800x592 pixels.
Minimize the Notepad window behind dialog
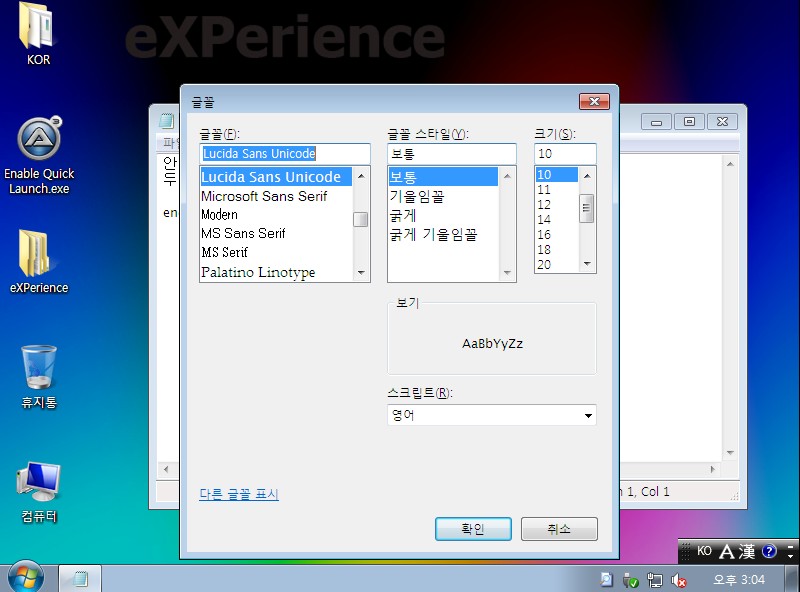click(x=657, y=121)
